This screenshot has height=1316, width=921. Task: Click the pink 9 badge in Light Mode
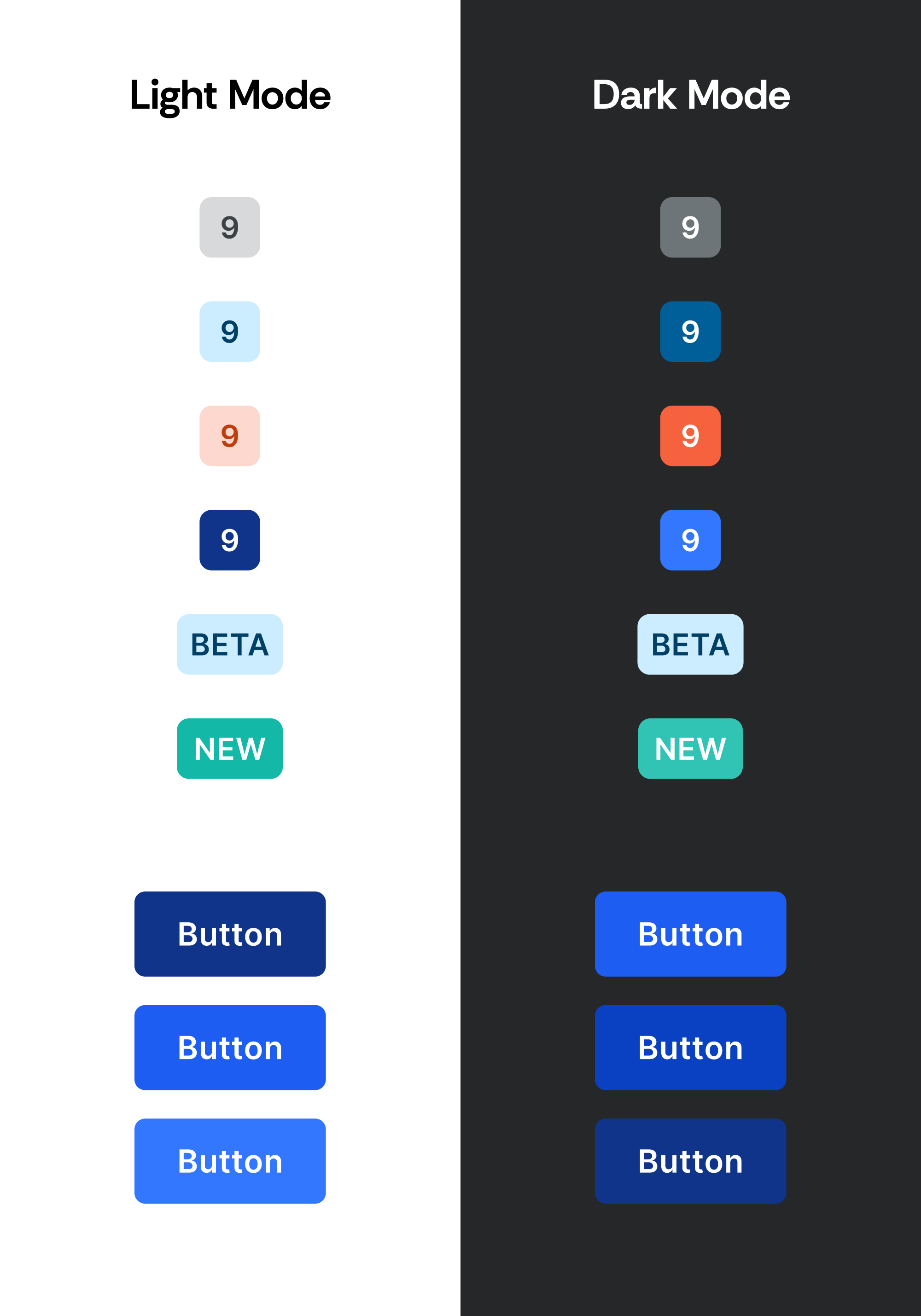pos(229,436)
